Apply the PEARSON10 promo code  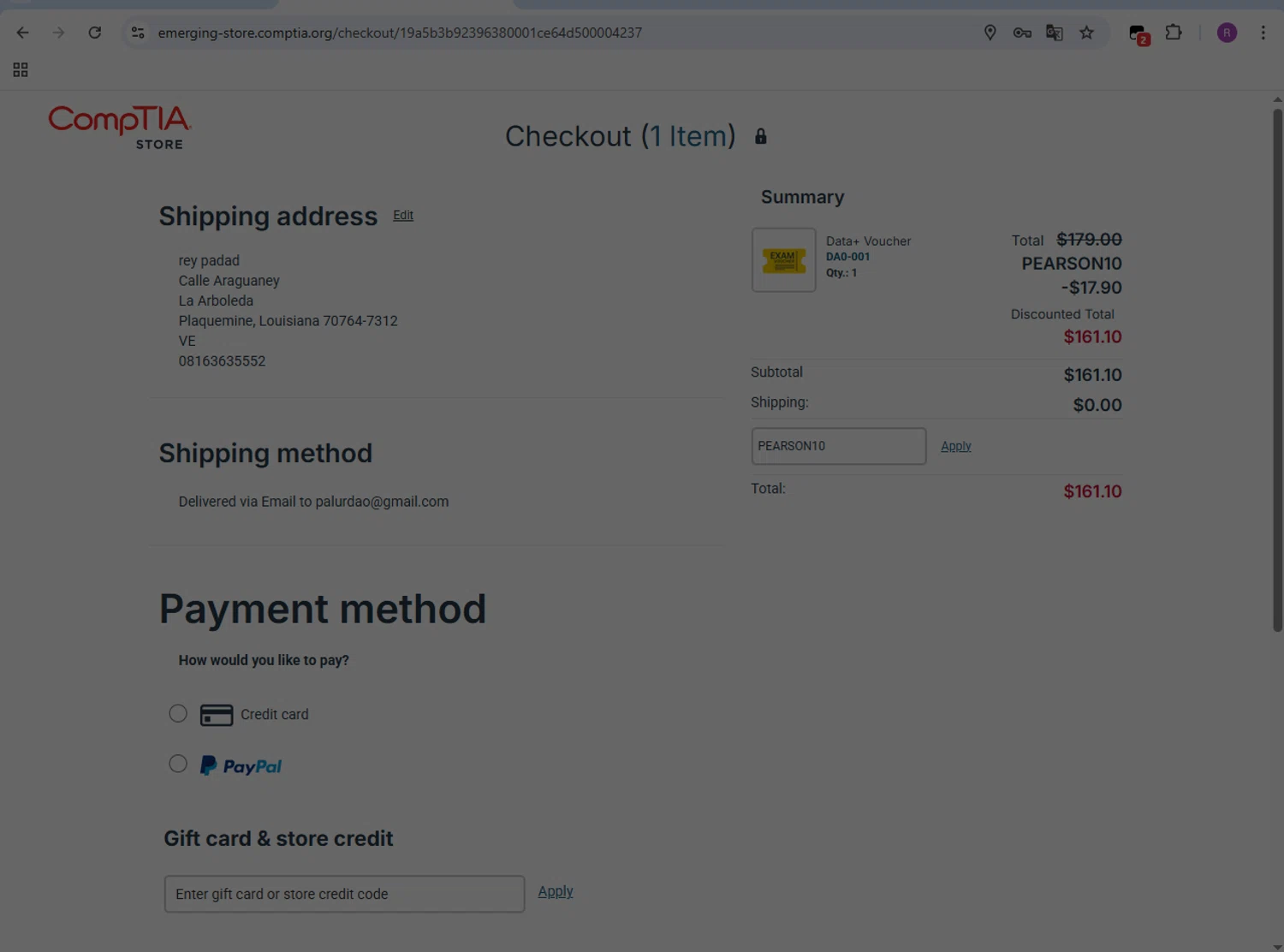[956, 446]
